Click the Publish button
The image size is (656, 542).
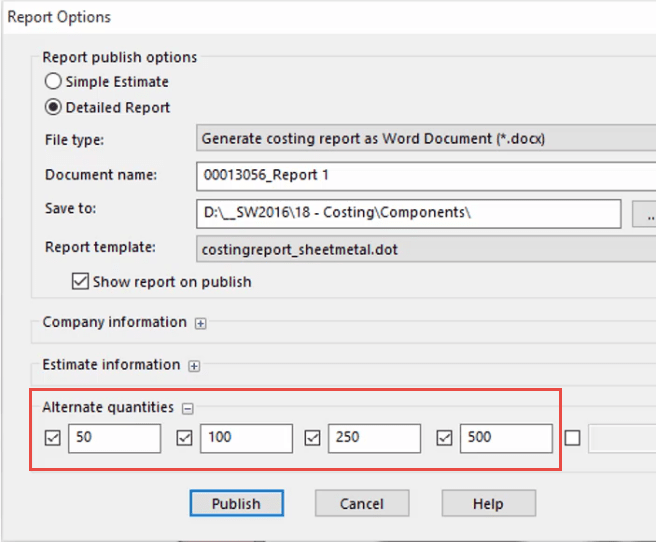(237, 503)
